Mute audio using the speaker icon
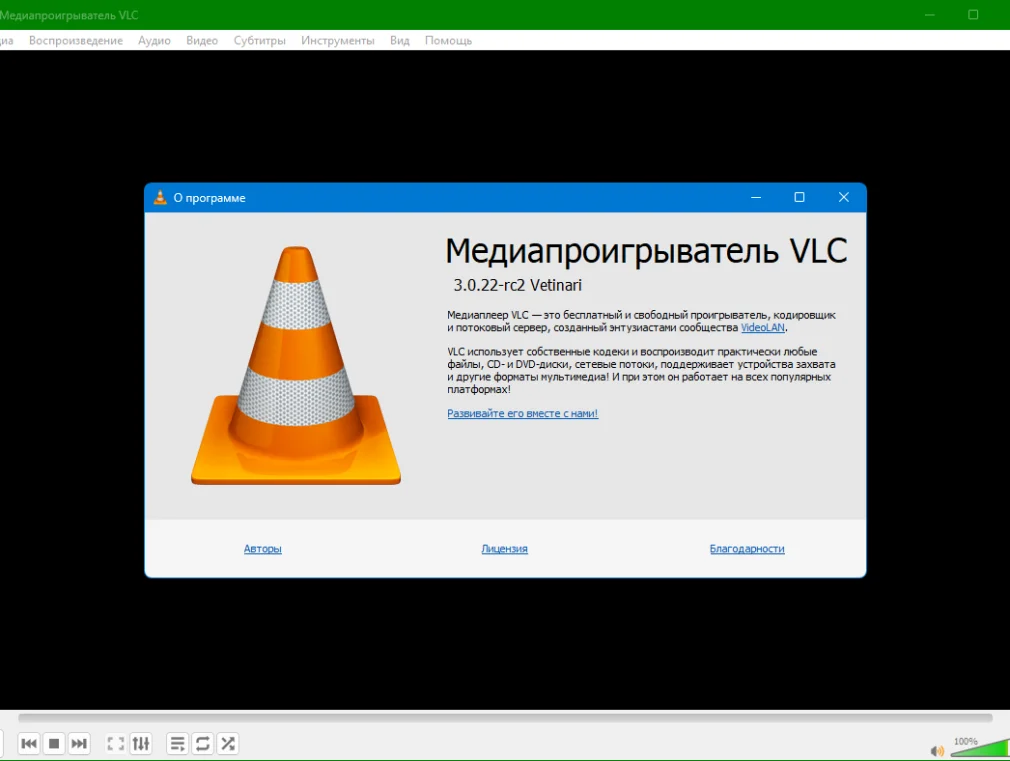The image size is (1010, 761). tap(937, 750)
